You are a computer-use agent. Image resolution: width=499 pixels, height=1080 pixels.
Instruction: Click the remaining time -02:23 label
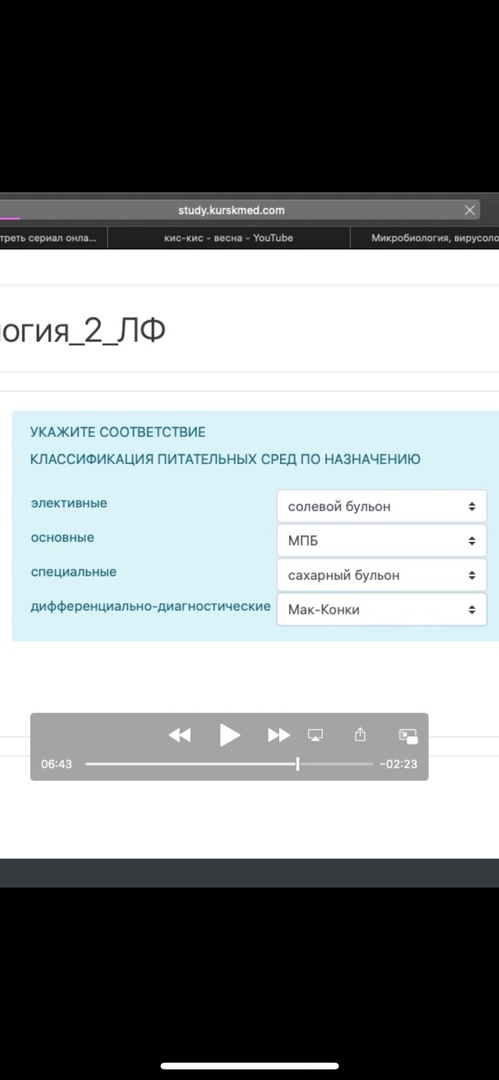click(398, 764)
